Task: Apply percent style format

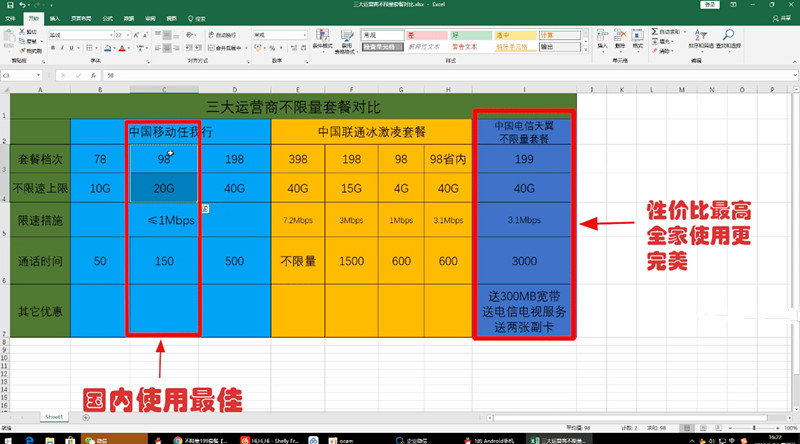Action: point(272,48)
